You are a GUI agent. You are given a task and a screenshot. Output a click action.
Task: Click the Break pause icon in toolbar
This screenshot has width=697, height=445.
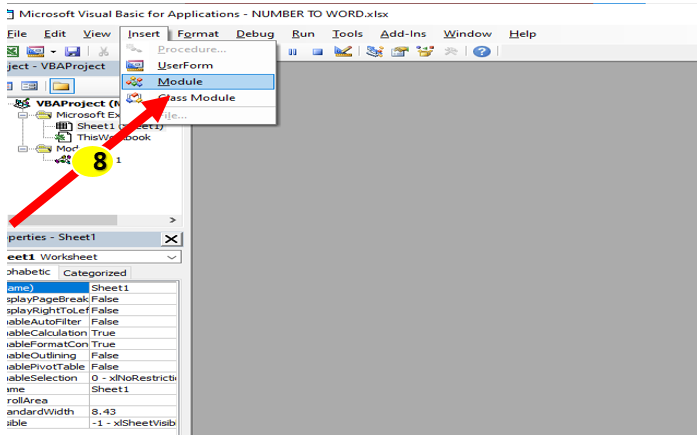(x=292, y=52)
